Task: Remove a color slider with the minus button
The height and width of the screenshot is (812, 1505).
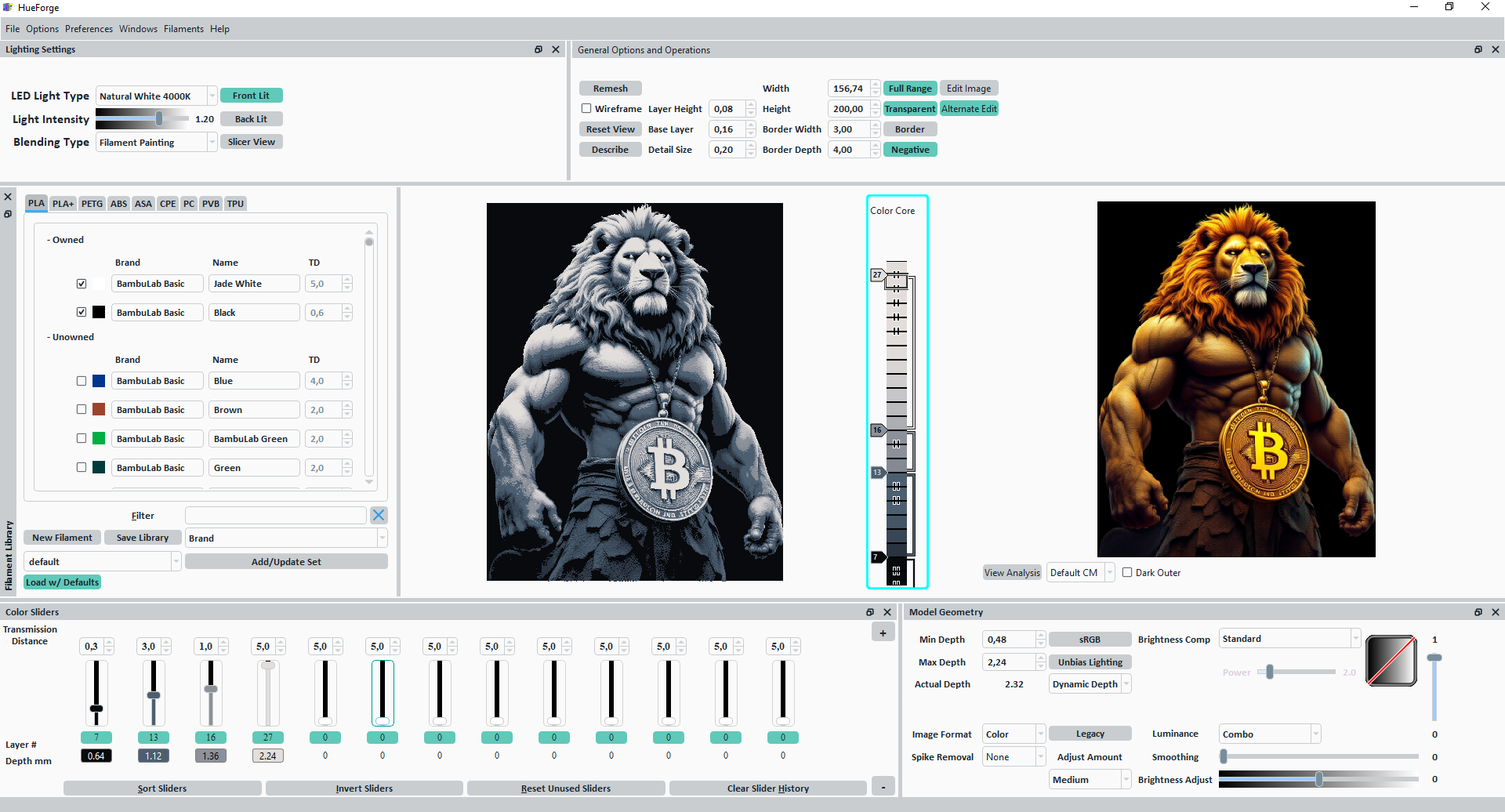Action: pos(883,787)
